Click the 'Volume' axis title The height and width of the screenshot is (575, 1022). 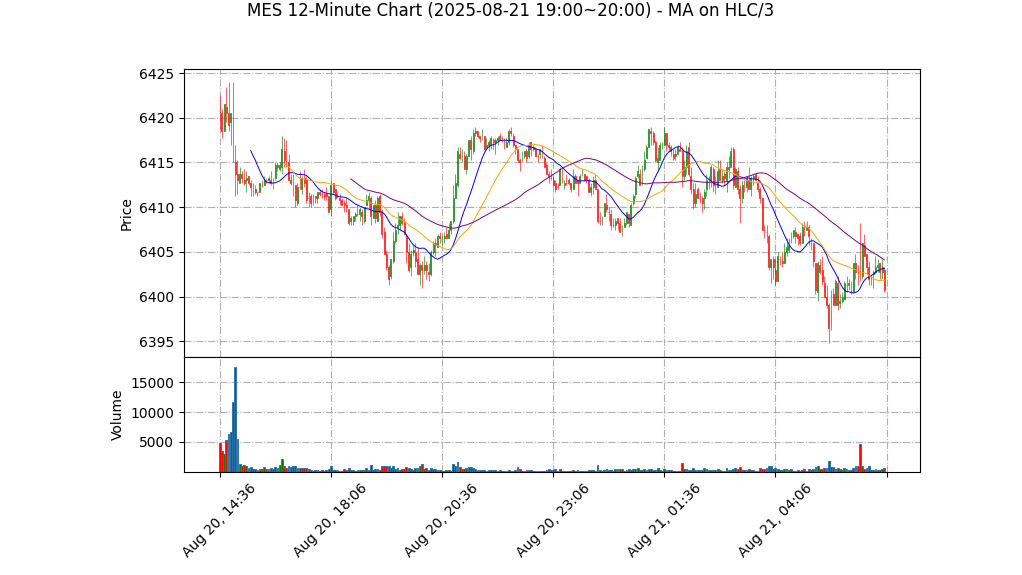[x=116, y=415]
